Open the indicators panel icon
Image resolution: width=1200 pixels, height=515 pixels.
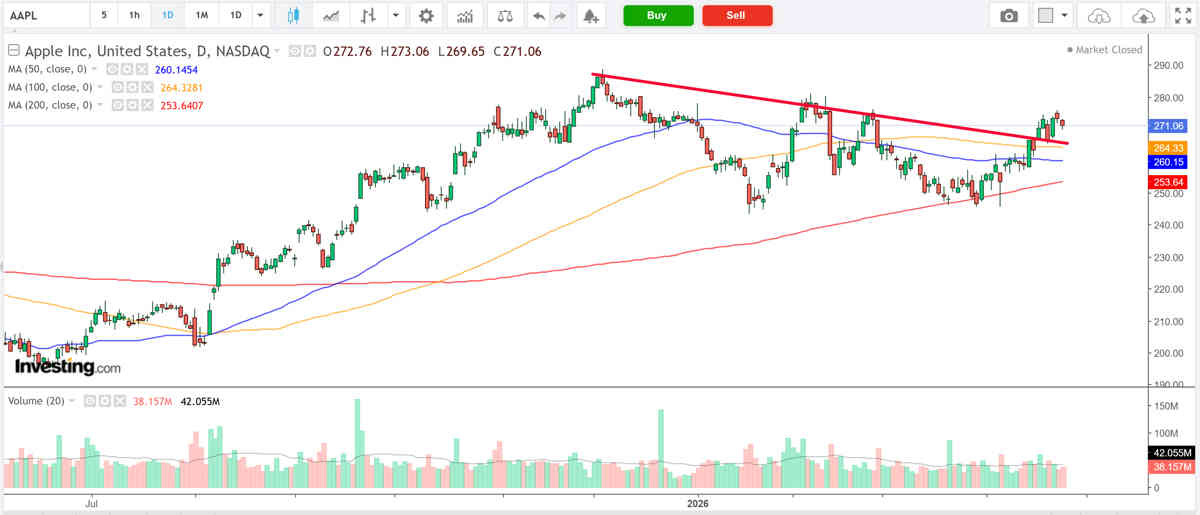coord(463,16)
